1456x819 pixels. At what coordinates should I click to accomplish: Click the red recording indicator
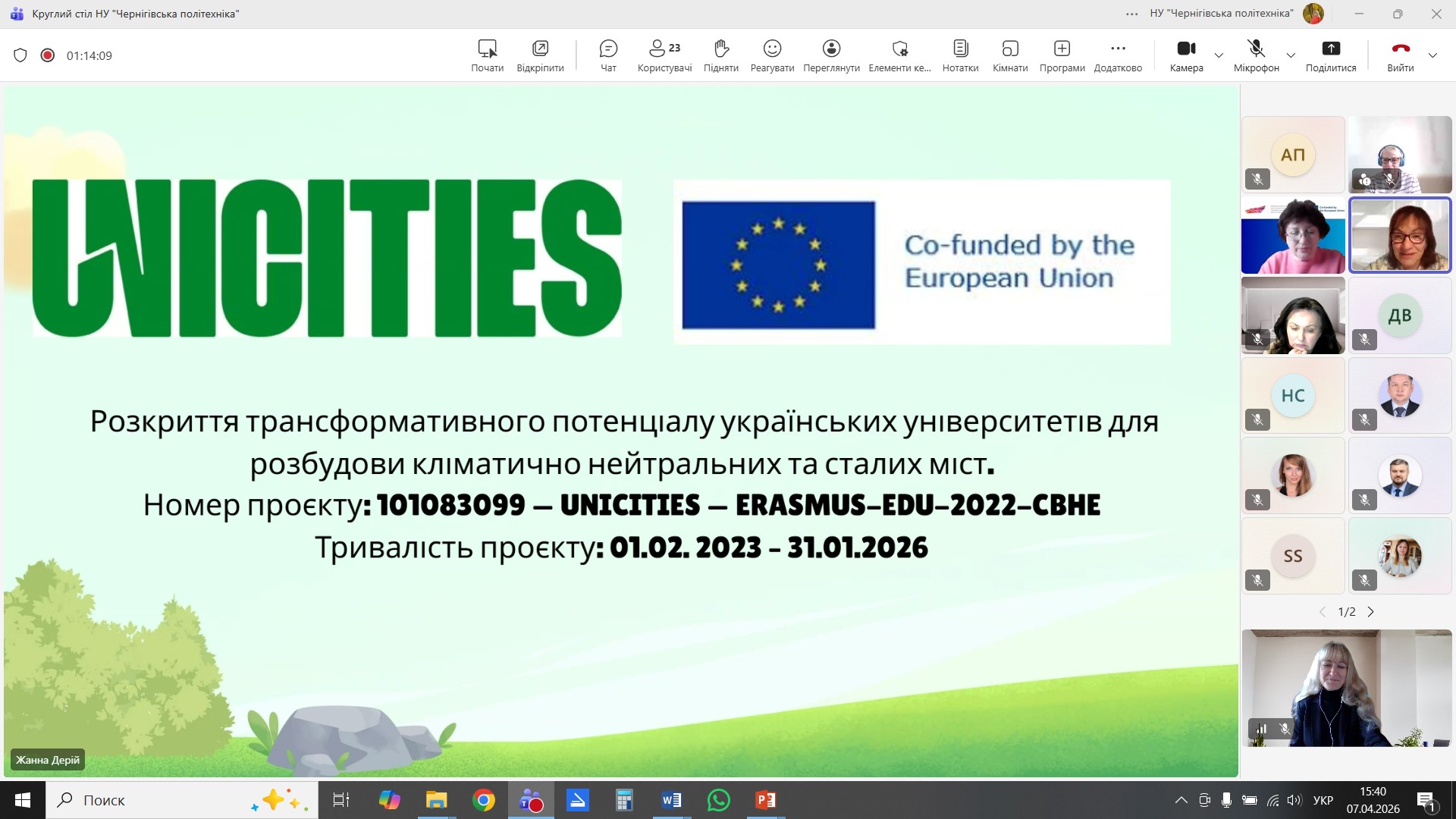(x=48, y=55)
